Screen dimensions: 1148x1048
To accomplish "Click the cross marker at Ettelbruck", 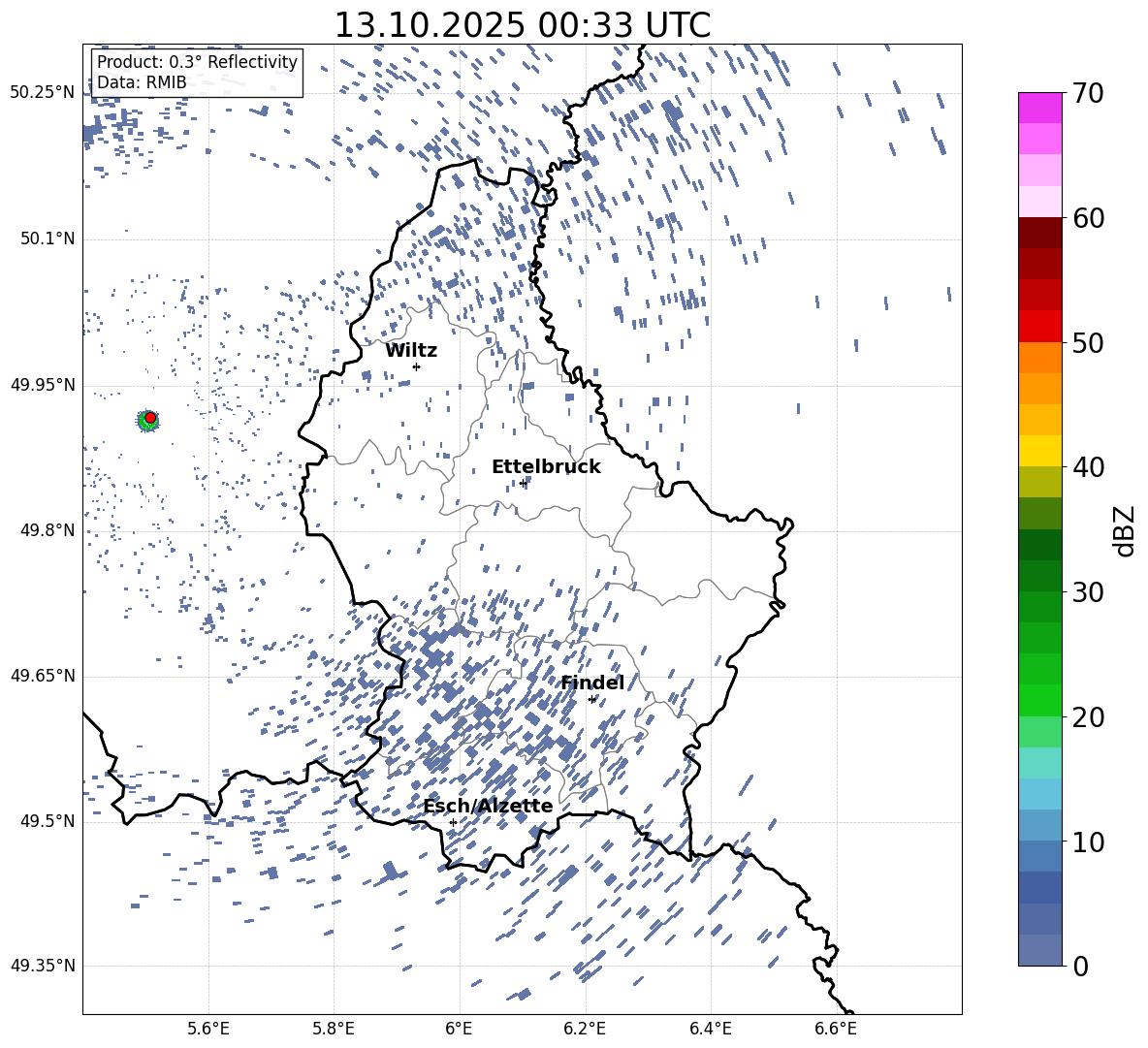I will 523,483.
